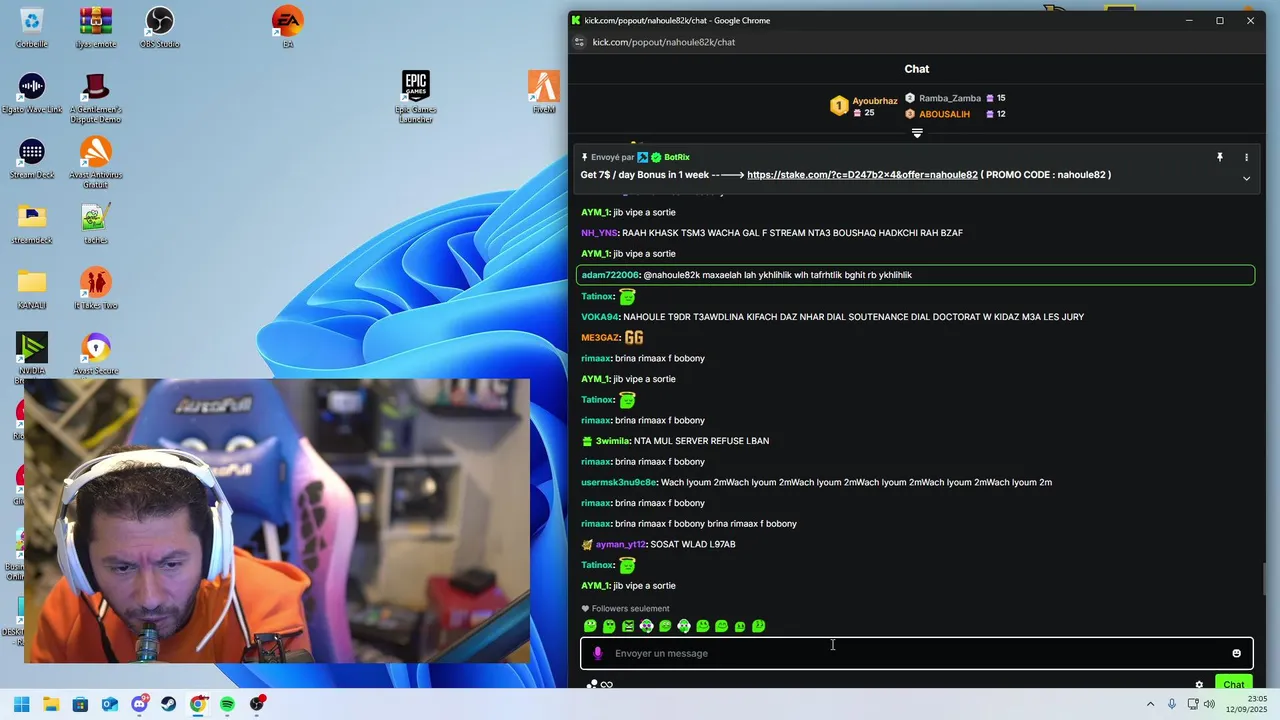Open Stream Deck desktop shortcut

coord(32,158)
